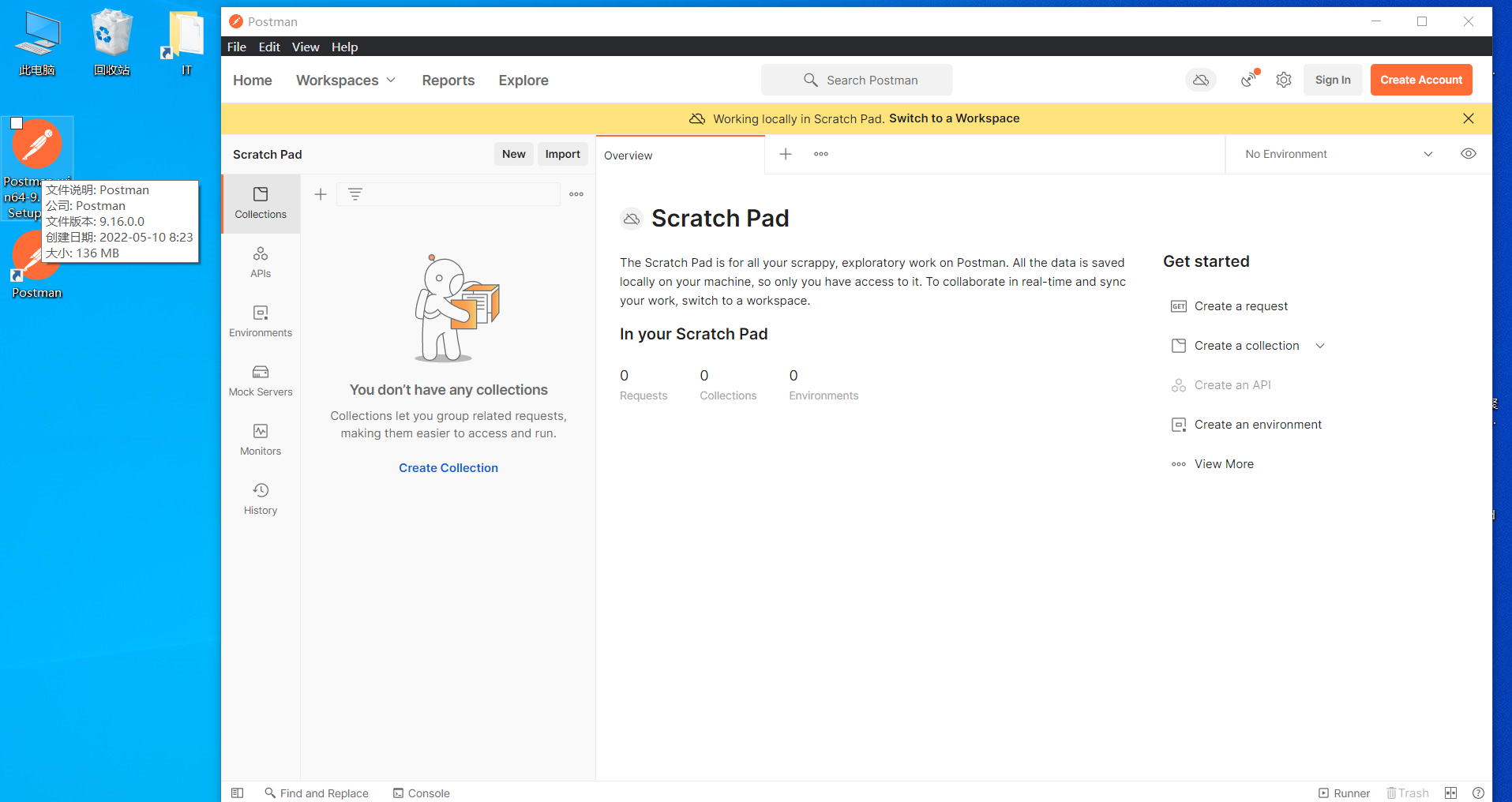The height and width of the screenshot is (802, 1512).
Task: Select the Postman shortcut desktop icon
Action: (37, 267)
